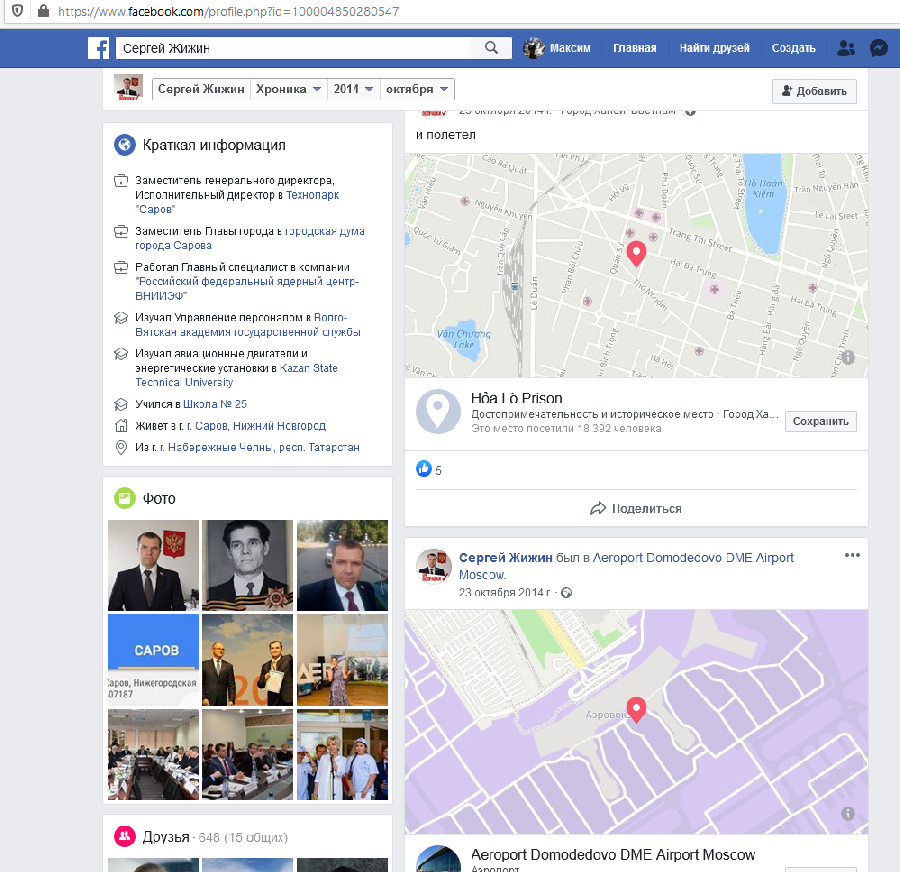Open the Messenger icon
900x872 pixels.
[x=878, y=48]
